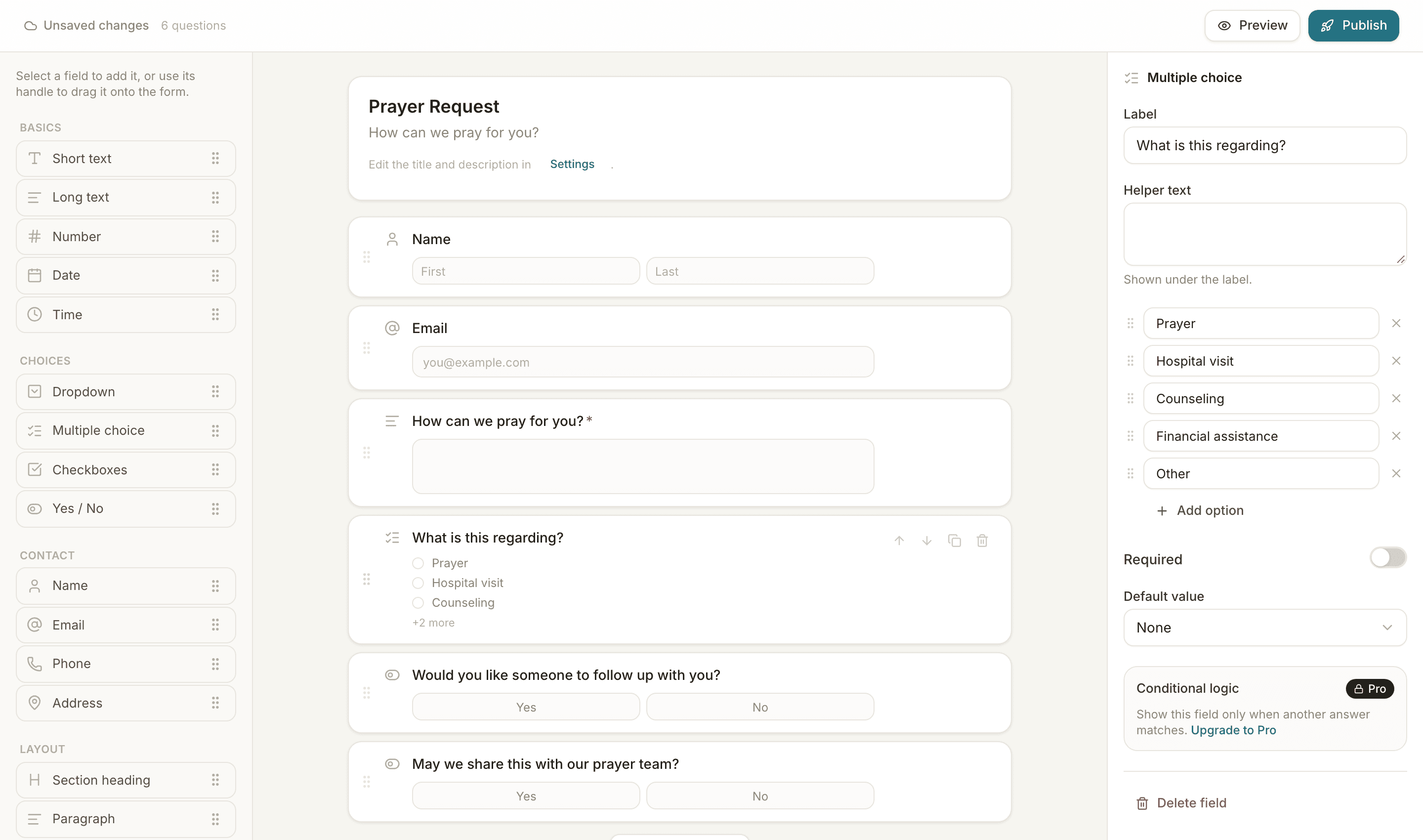
Task: Publish the form
Action: pyautogui.click(x=1353, y=26)
